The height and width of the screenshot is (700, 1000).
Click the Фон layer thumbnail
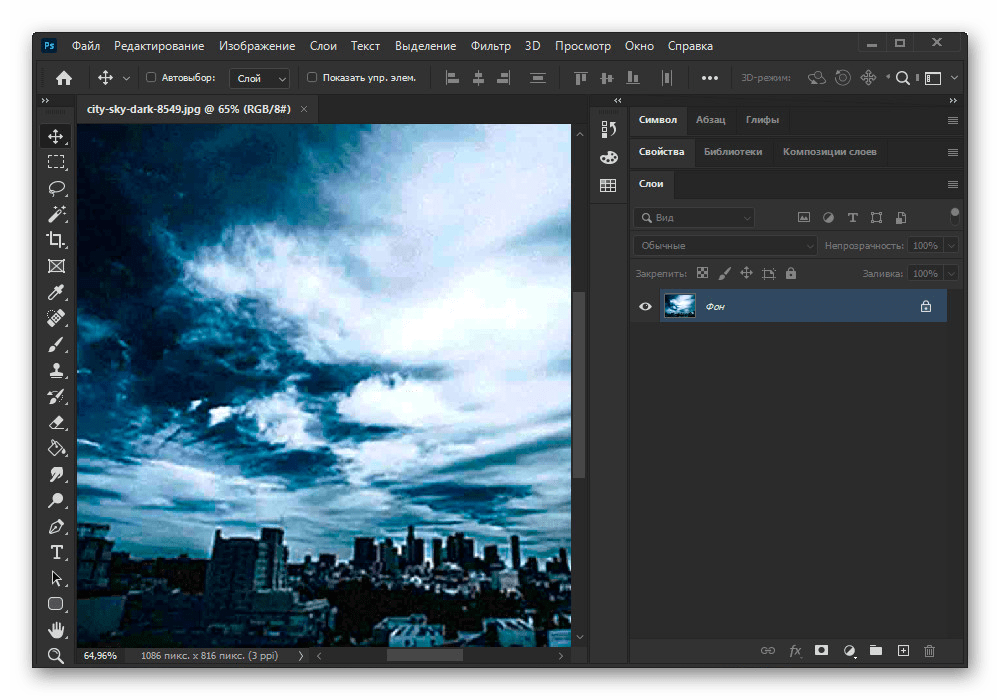(x=680, y=306)
